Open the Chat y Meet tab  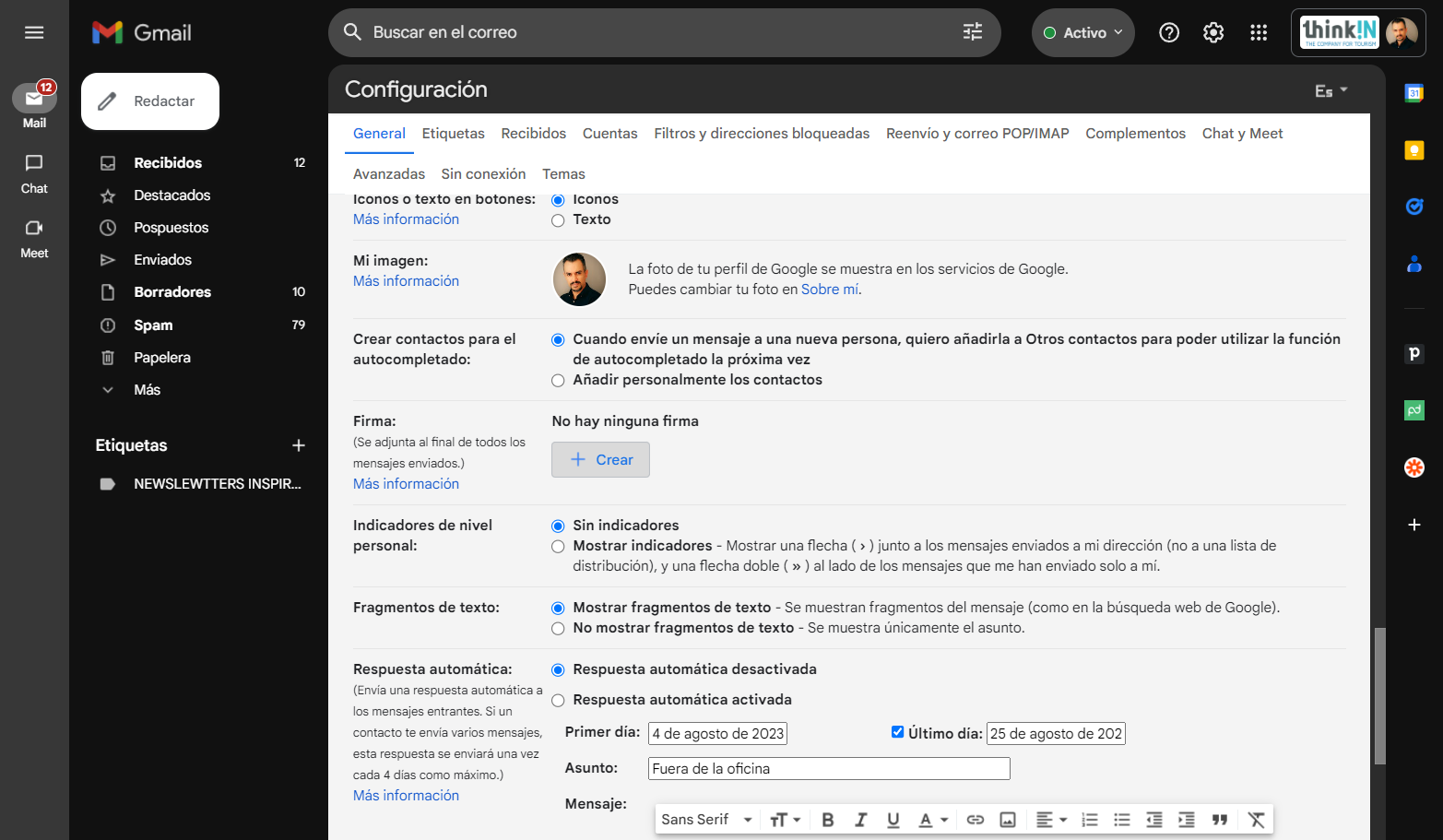[x=1242, y=134]
